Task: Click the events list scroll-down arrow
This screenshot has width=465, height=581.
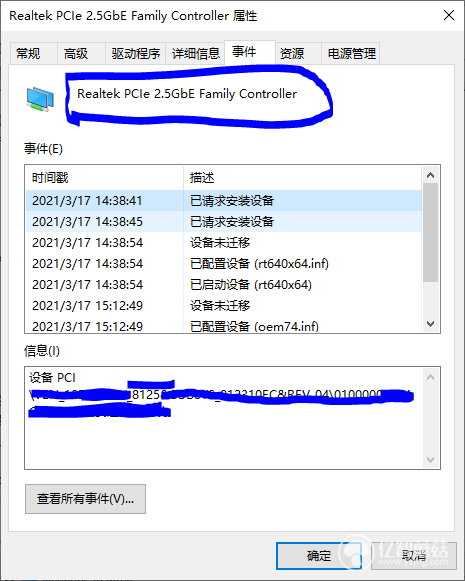Action: 431,324
